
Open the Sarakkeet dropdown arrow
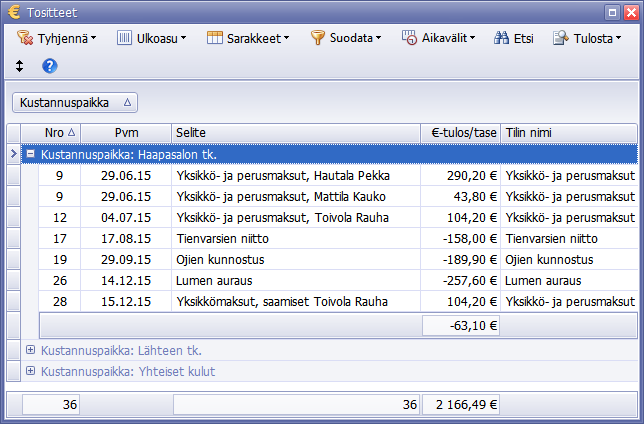tap(287, 38)
